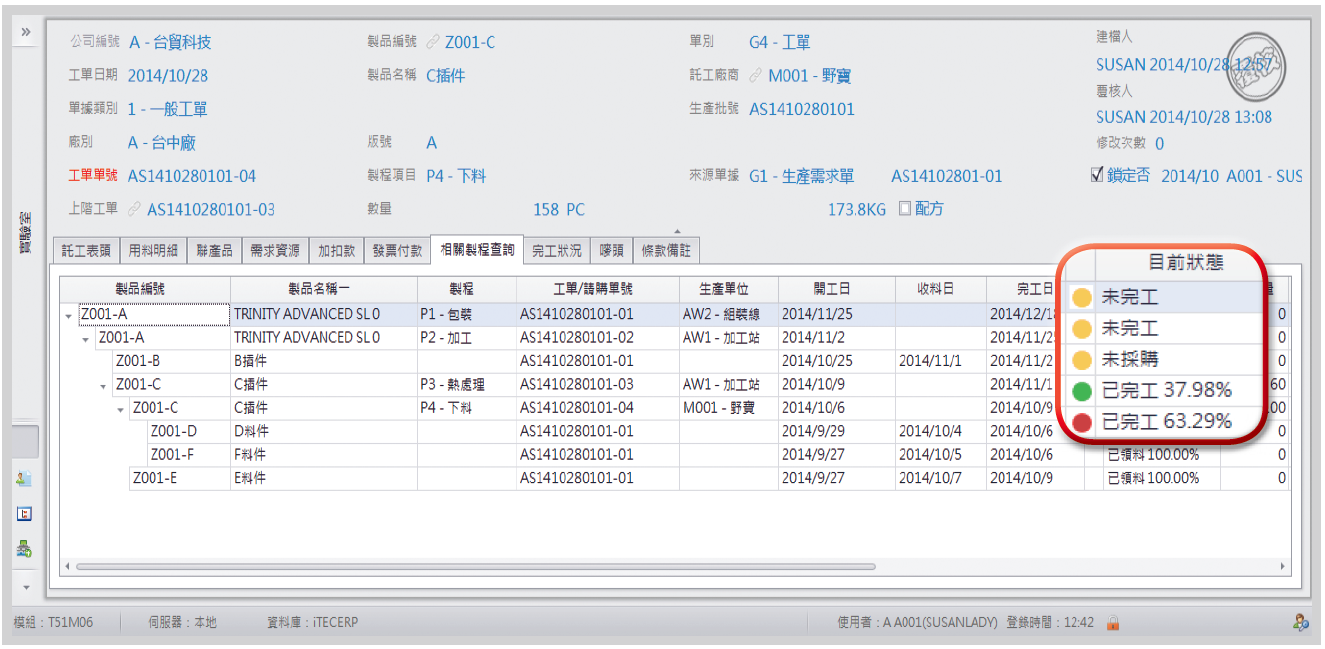Click the 廠別 field A - 台中廠
Screen dimensions: 1325x649
[x=162, y=143]
